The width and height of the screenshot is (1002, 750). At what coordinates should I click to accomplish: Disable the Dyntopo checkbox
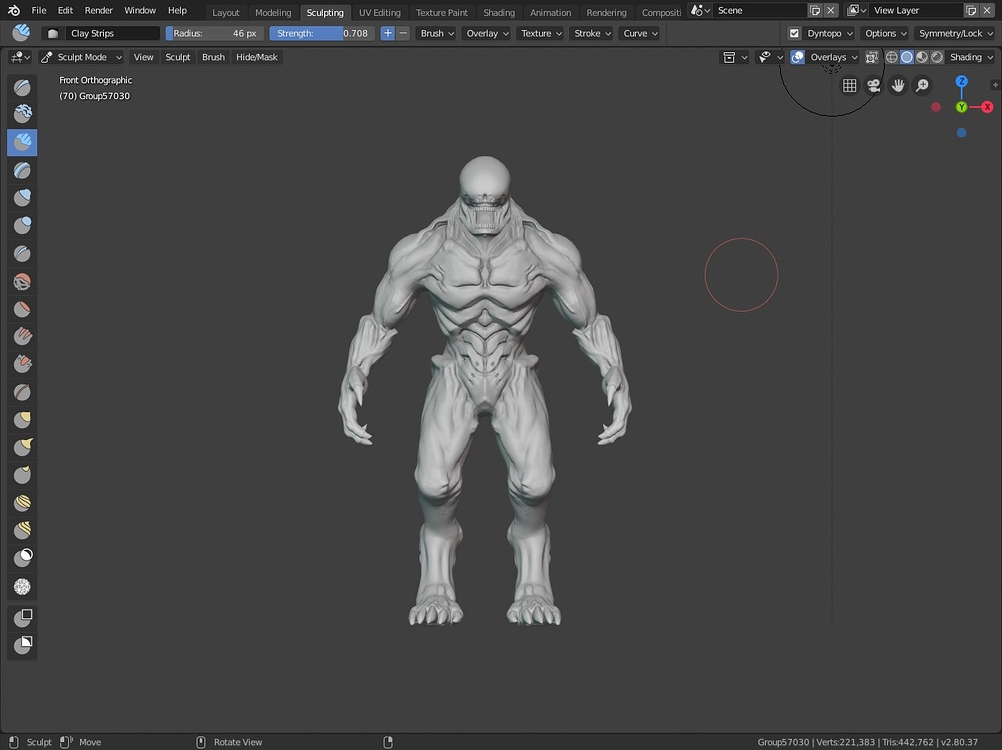pos(794,33)
